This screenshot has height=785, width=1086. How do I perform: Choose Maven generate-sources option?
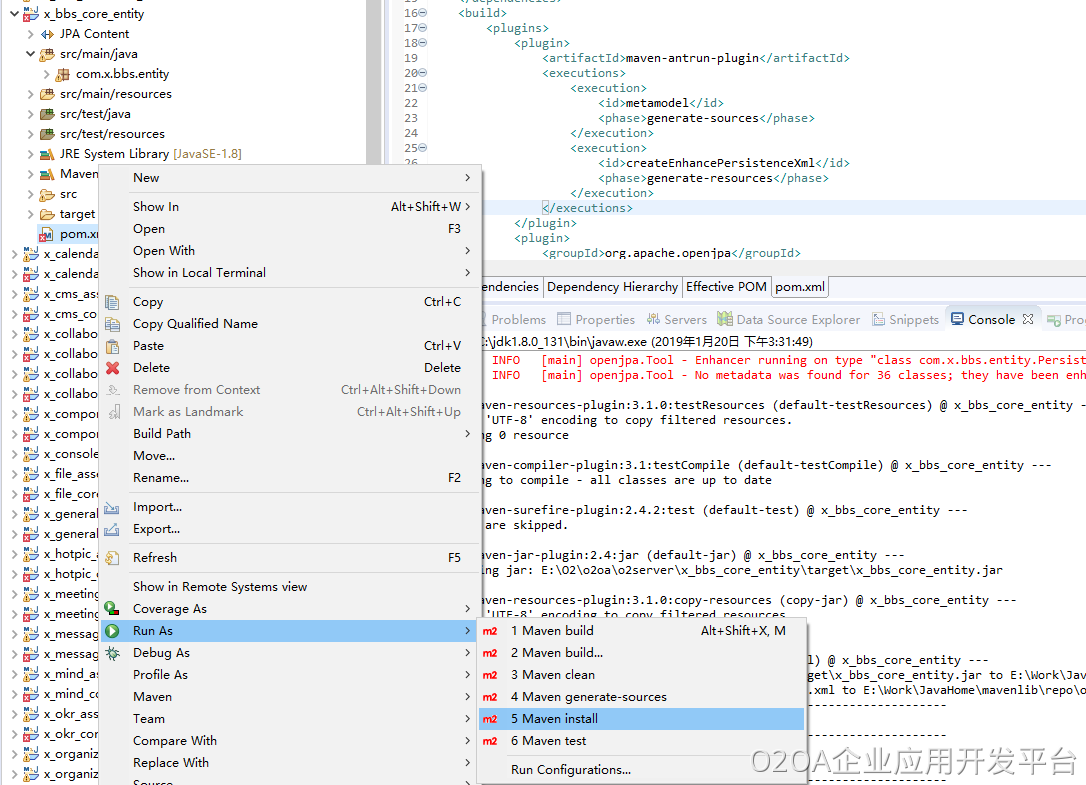click(588, 697)
